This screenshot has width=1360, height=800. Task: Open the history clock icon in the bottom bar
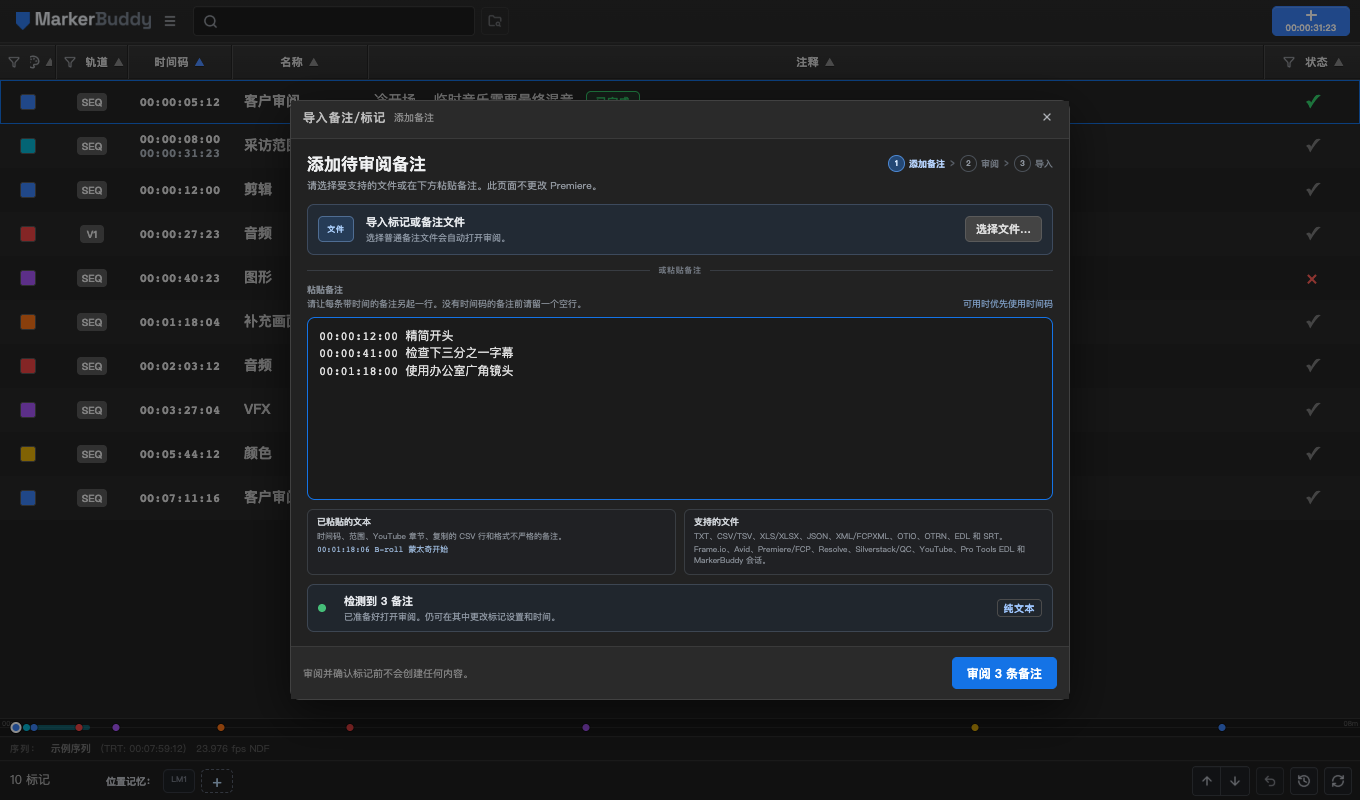1303,781
